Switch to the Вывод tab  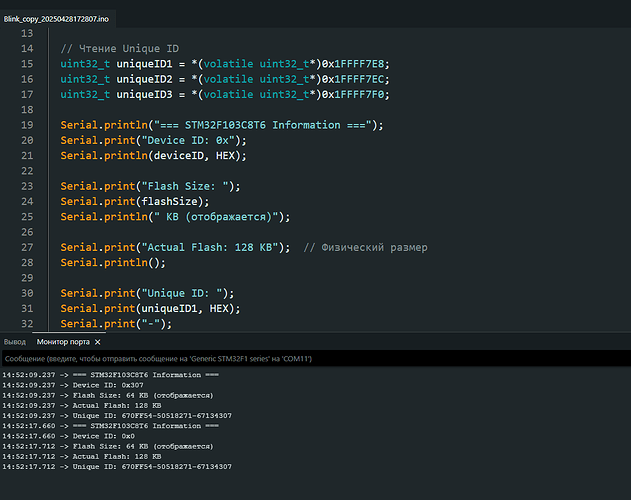(x=15, y=342)
